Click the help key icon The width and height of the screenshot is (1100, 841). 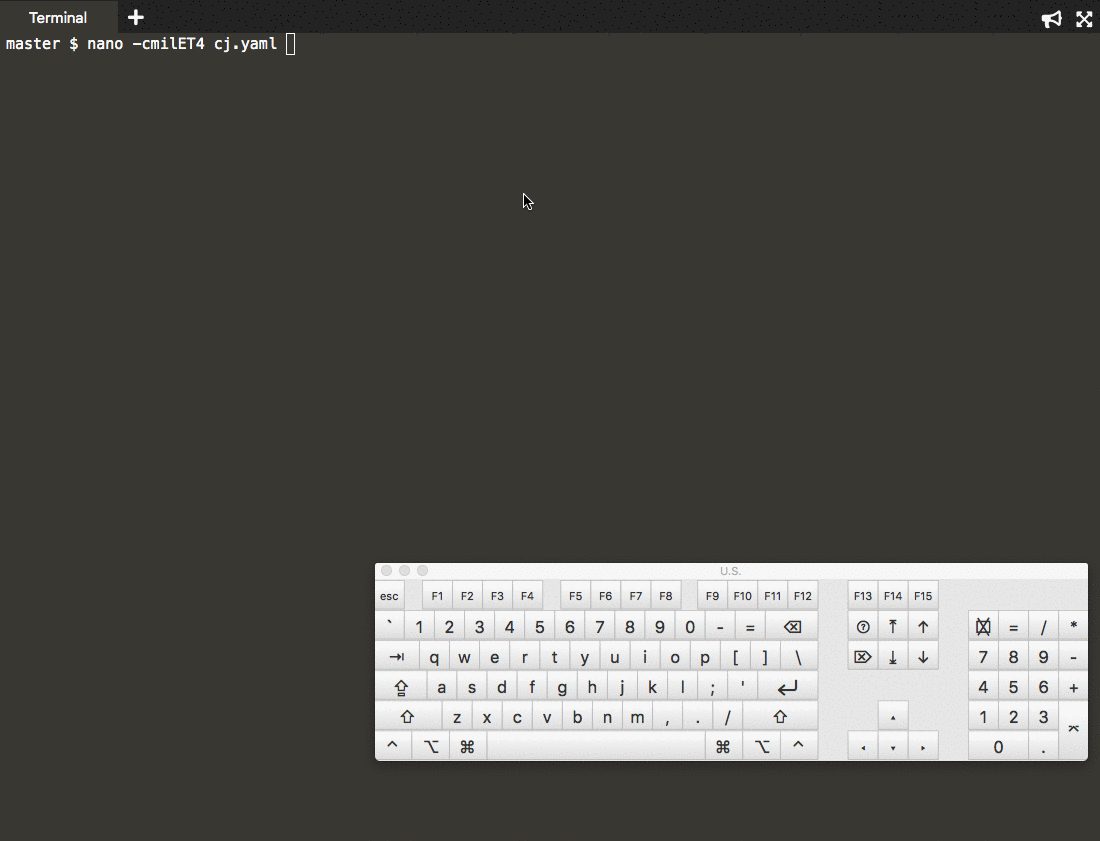point(863,627)
